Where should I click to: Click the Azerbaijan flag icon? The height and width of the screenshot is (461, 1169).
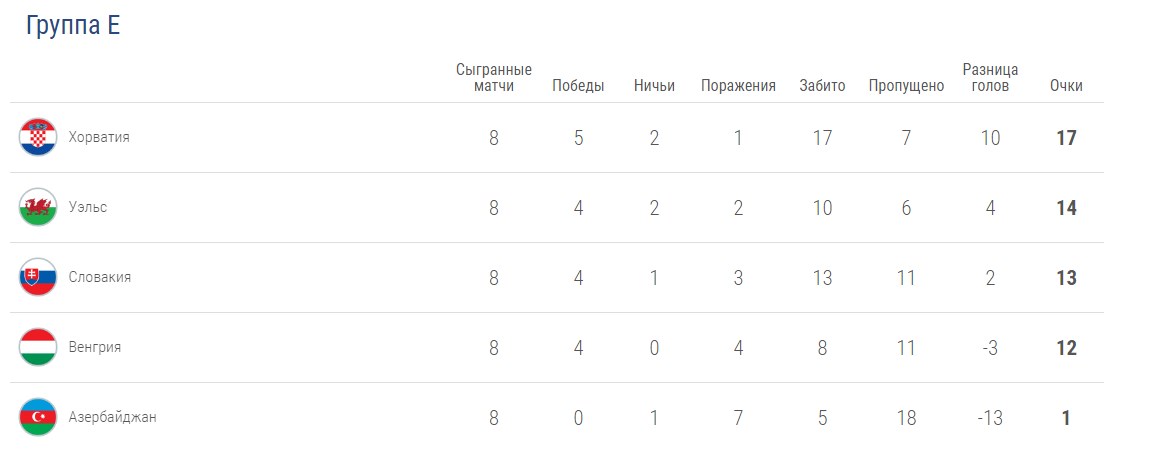(x=38, y=417)
